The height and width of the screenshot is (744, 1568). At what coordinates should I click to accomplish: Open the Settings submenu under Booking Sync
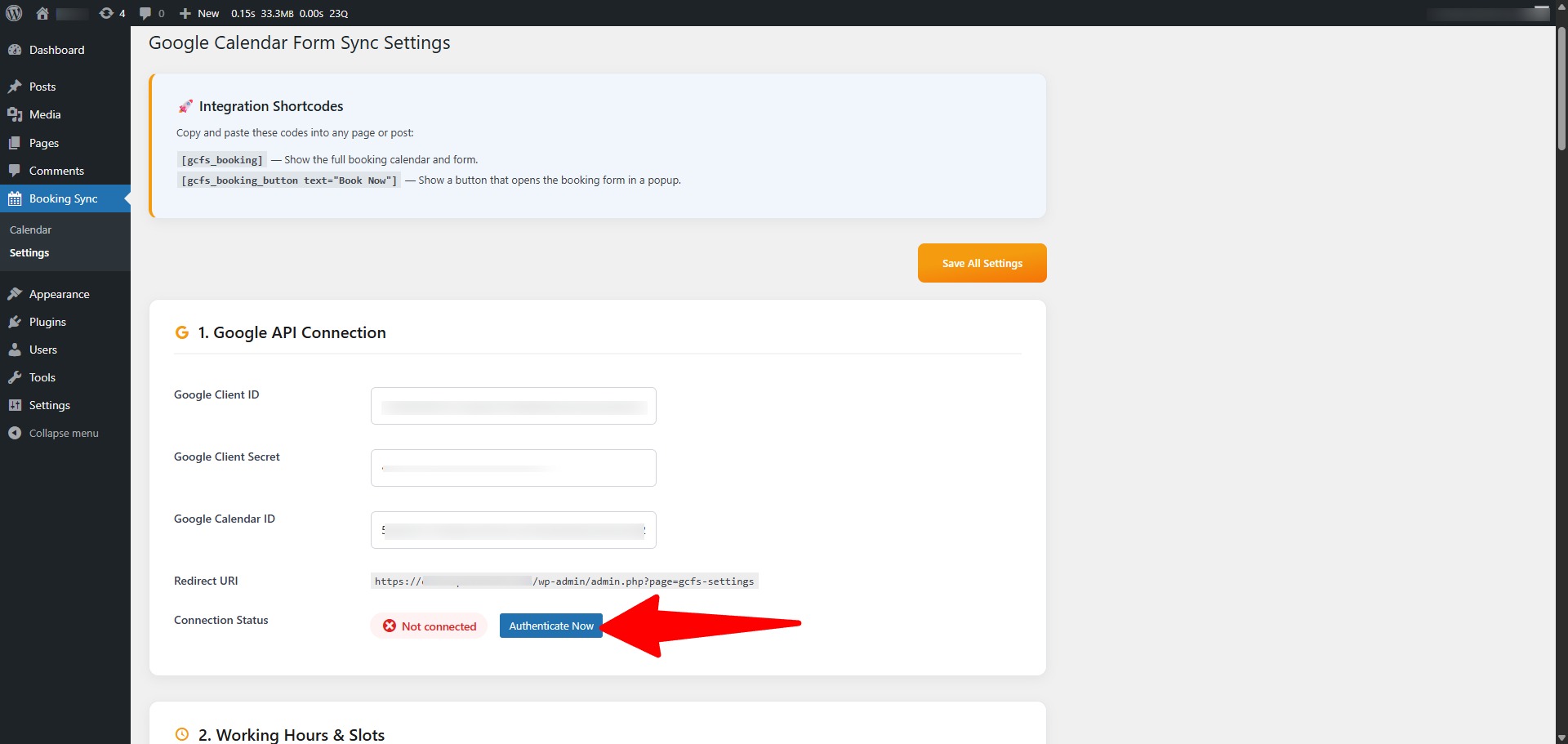pos(29,252)
